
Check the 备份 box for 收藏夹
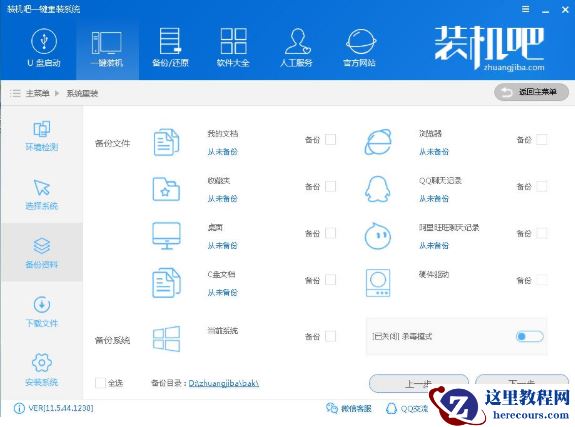(330, 186)
